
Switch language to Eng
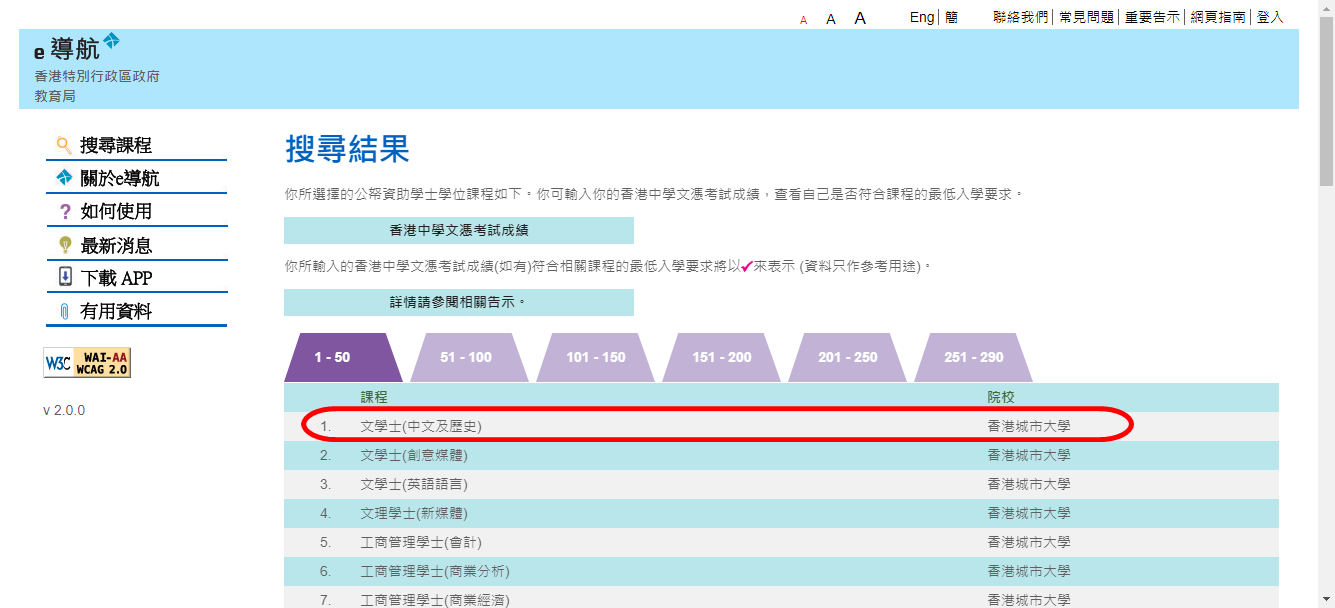pos(922,17)
